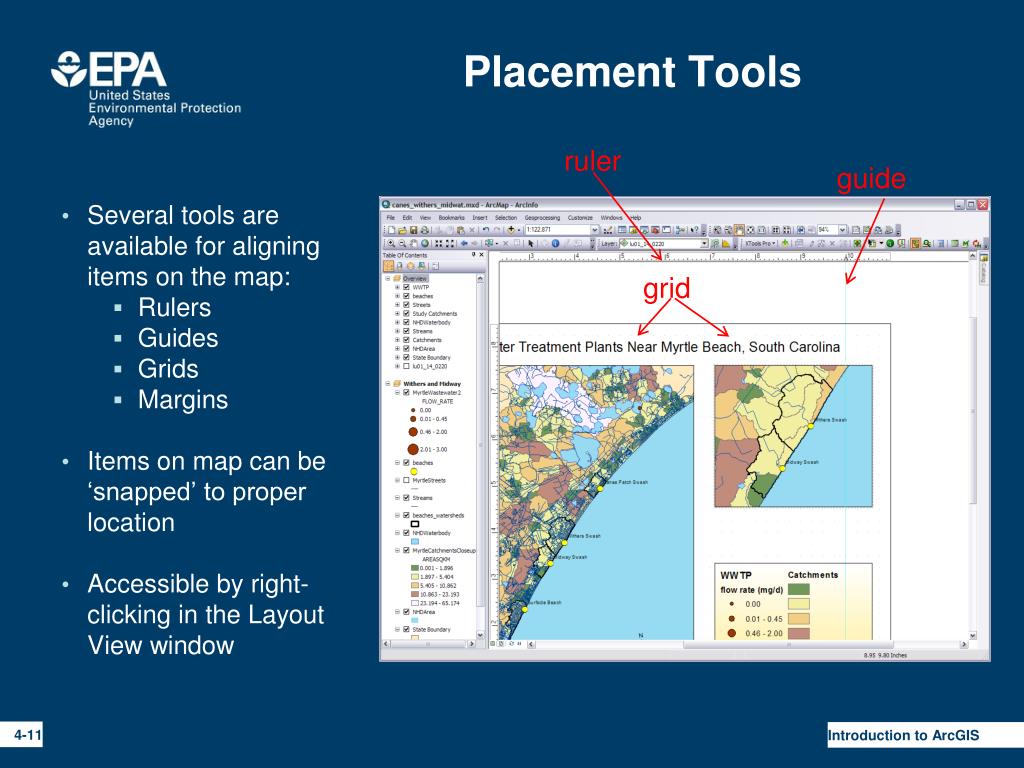The width and height of the screenshot is (1024, 768).
Task: Uncheck the WWTP layer checkbox
Action: point(406,287)
